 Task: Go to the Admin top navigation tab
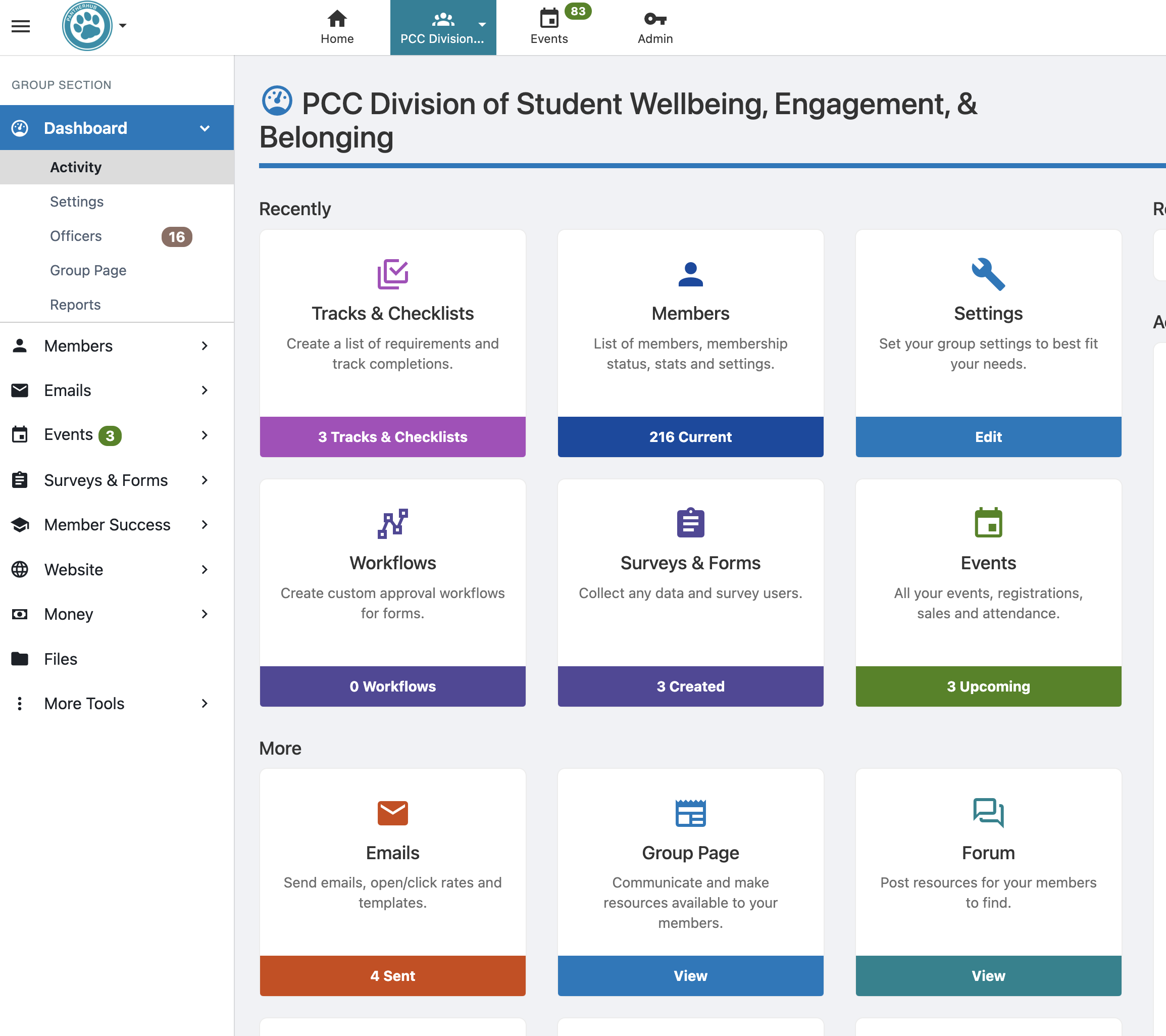point(655,27)
